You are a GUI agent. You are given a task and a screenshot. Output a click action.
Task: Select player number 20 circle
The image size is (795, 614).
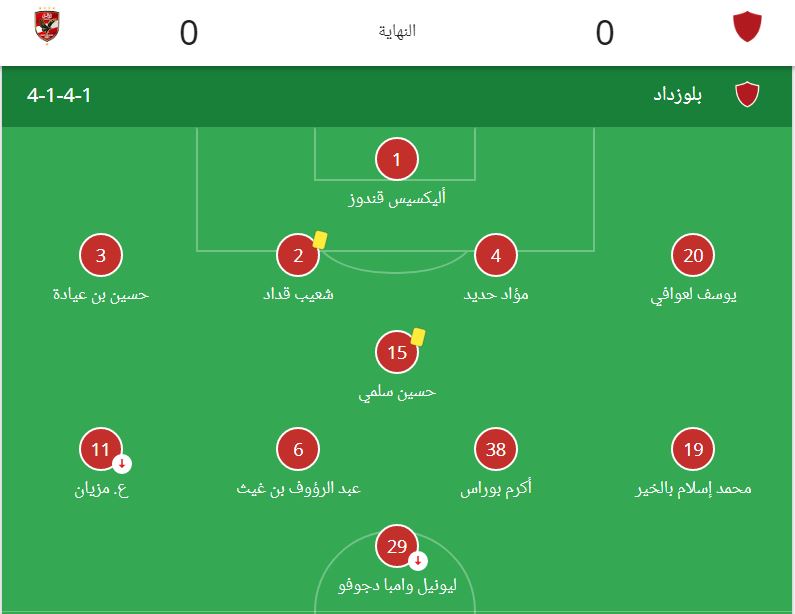[x=693, y=256]
